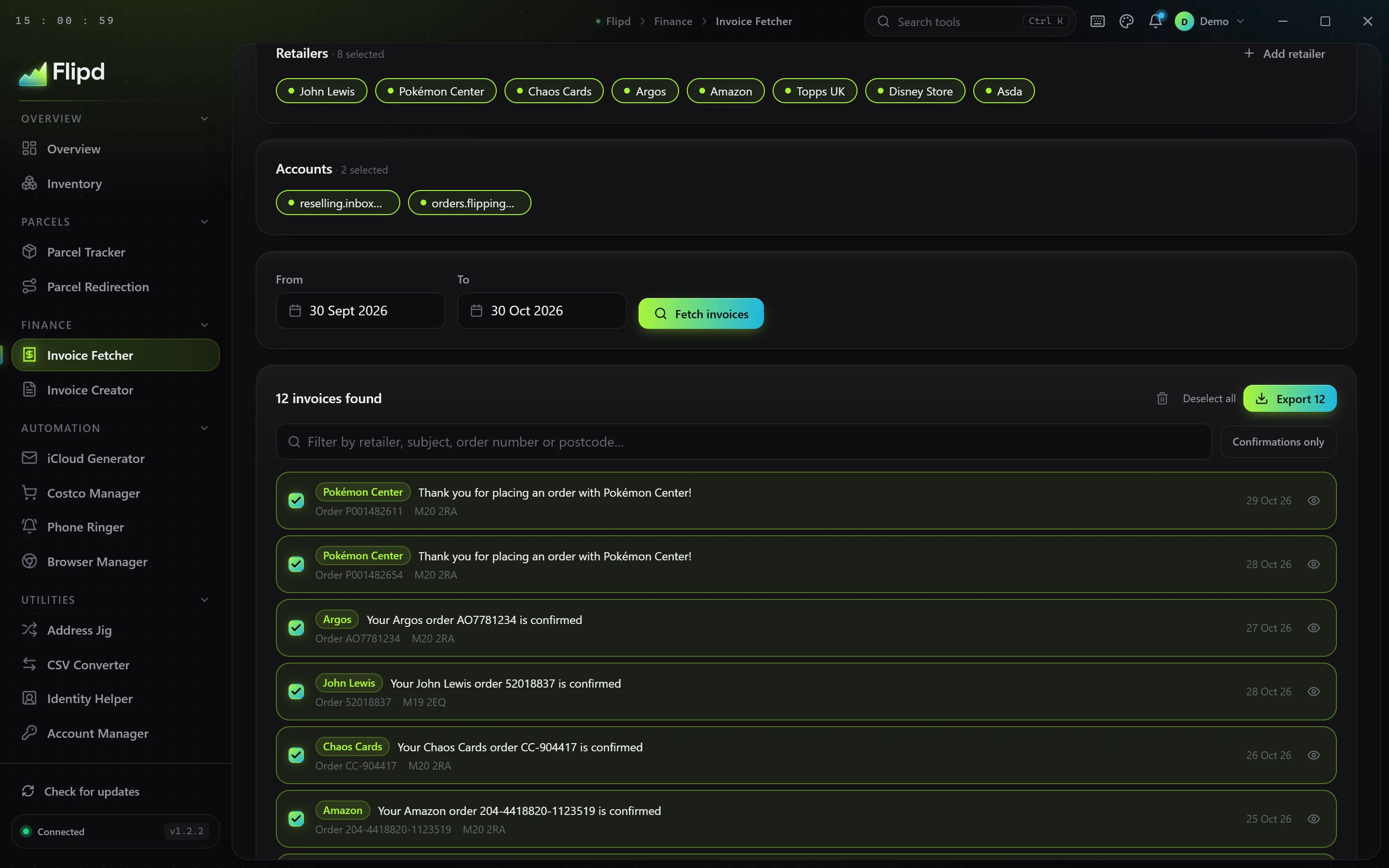1389x868 pixels.
Task: Click the invoice filter text field
Action: (743, 441)
